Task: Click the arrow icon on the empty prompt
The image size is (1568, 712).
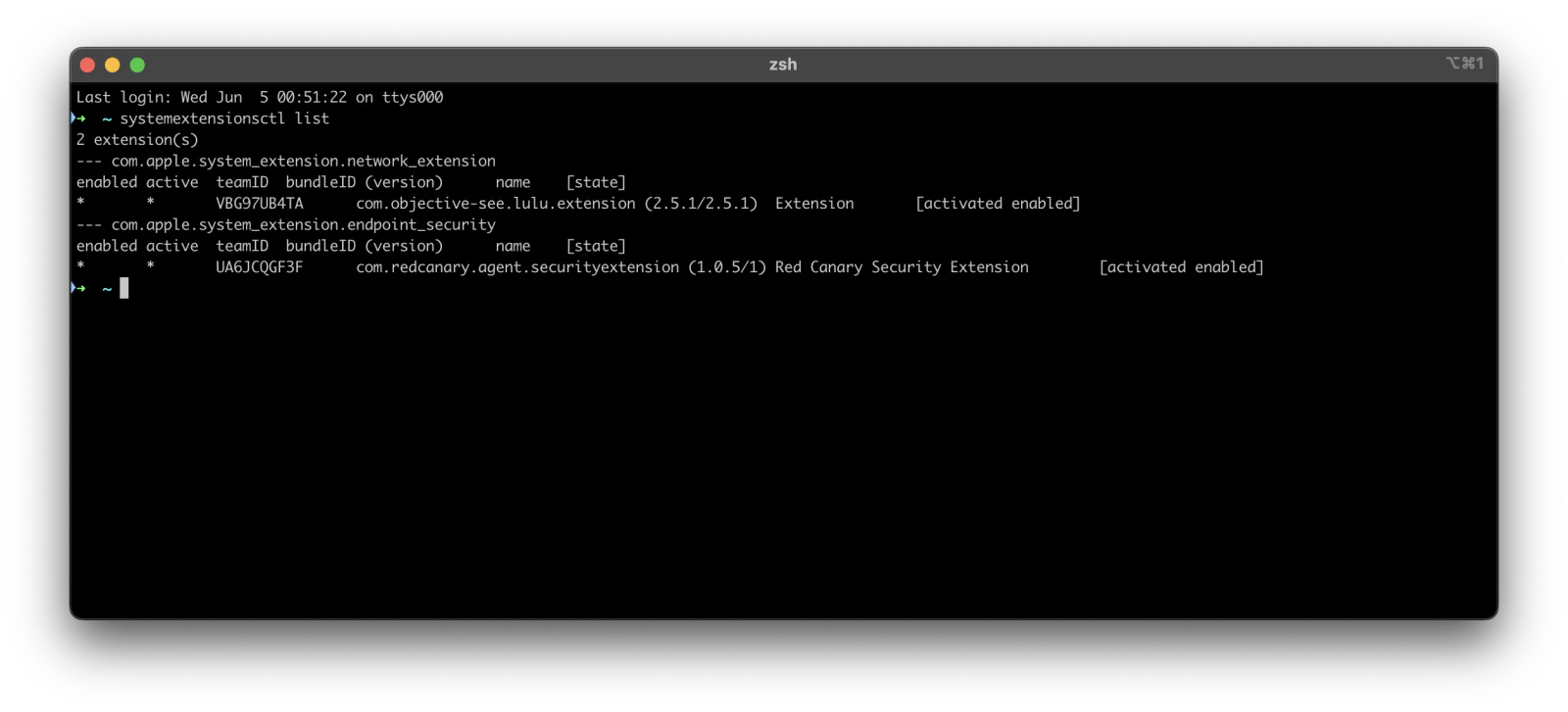Action: 78,288
